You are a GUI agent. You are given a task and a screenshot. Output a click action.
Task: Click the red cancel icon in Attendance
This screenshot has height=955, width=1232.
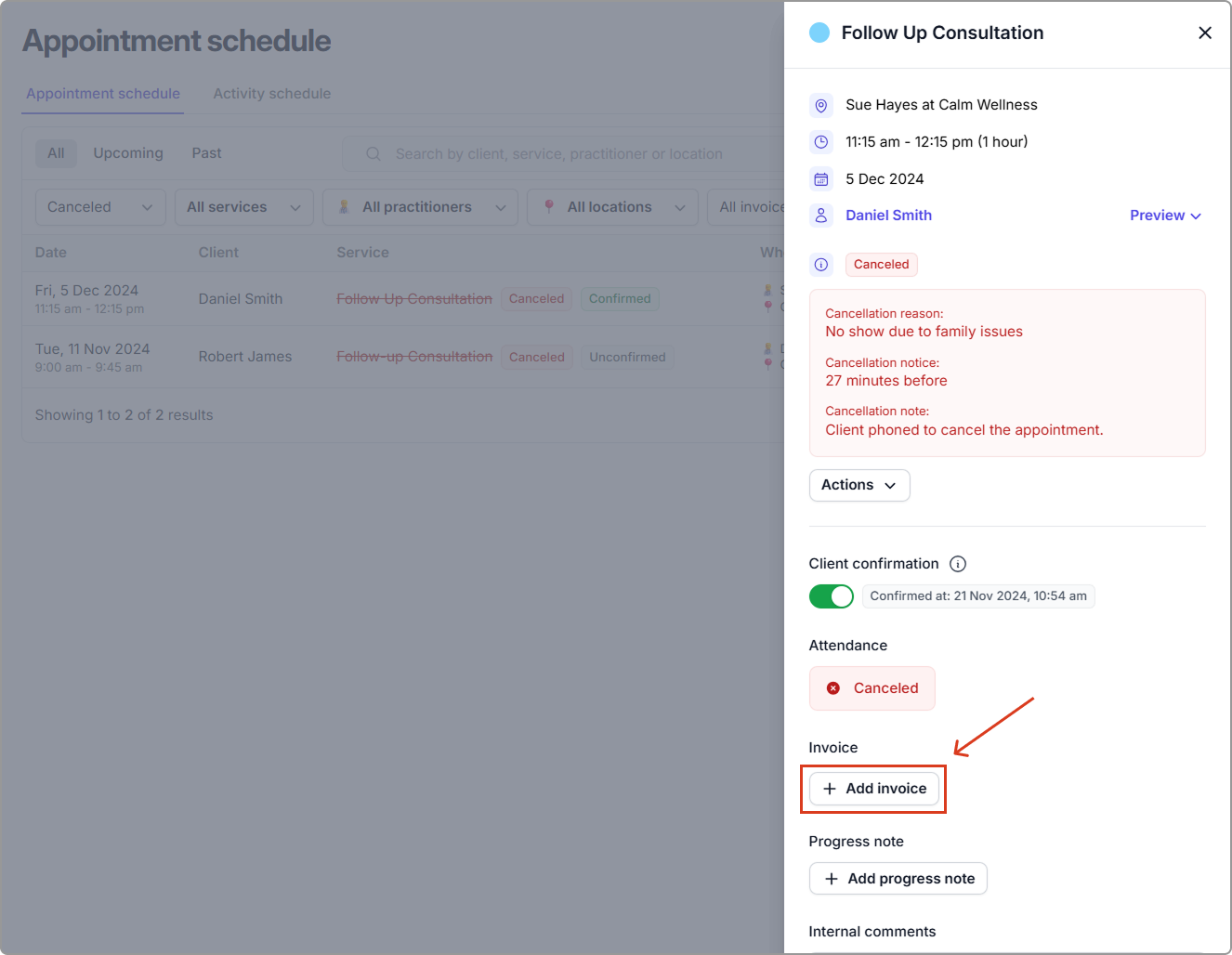[833, 688]
